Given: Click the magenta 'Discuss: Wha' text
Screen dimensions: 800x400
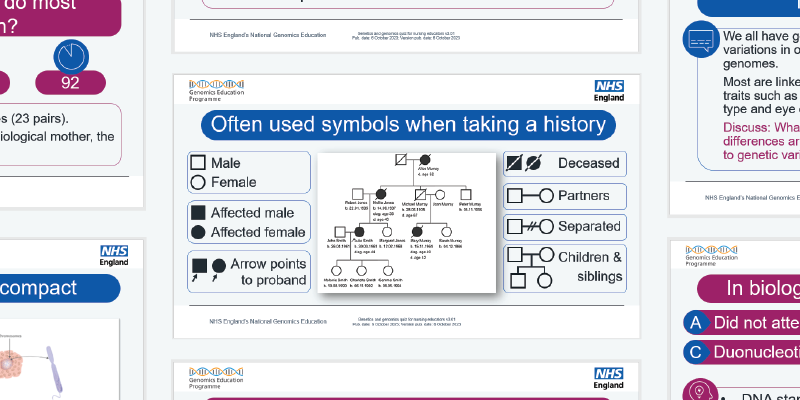Looking at the screenshot, I should click(x=761, y=127).
